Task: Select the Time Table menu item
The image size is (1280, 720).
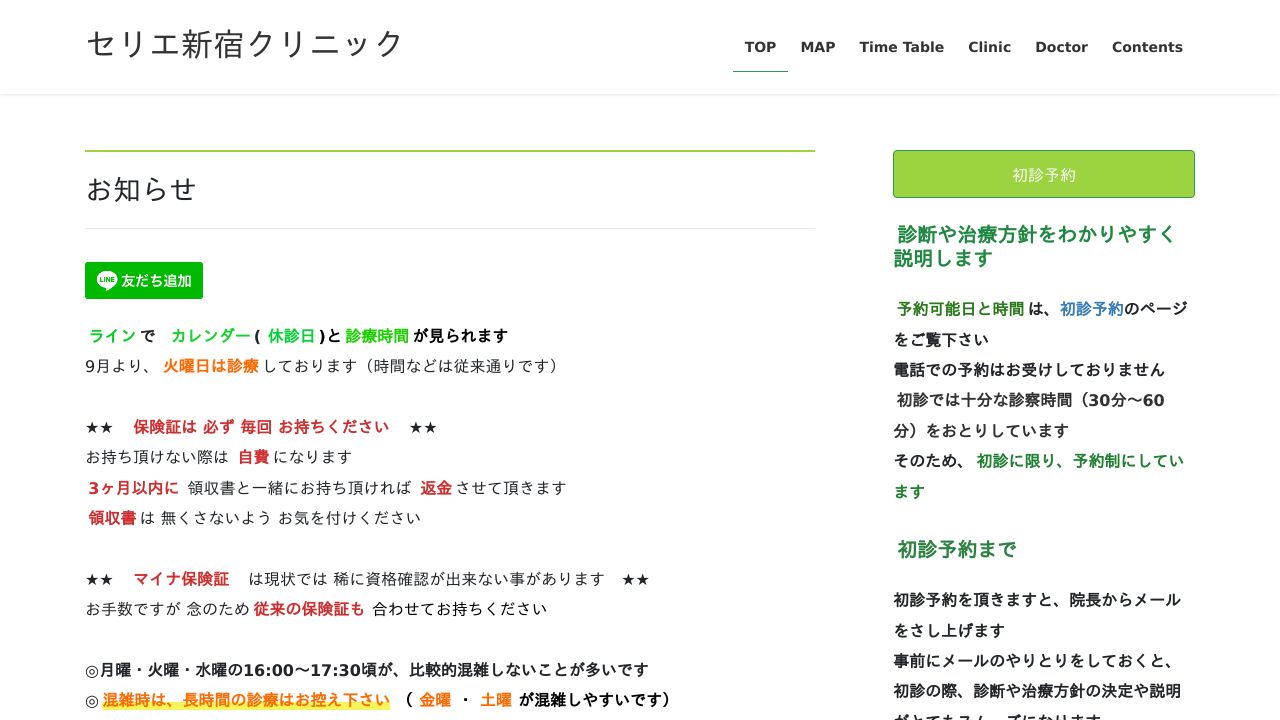Action: [901, 47]
